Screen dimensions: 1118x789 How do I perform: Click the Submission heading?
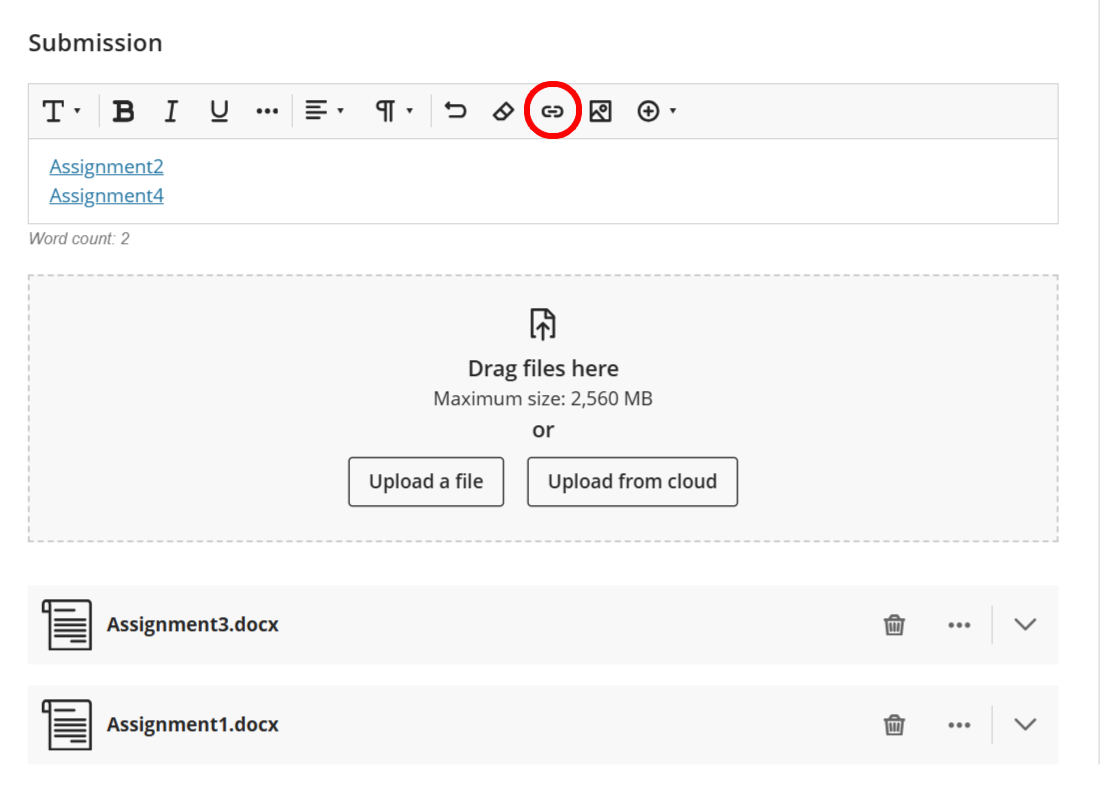pyautogui.click(x=96, y=43)
